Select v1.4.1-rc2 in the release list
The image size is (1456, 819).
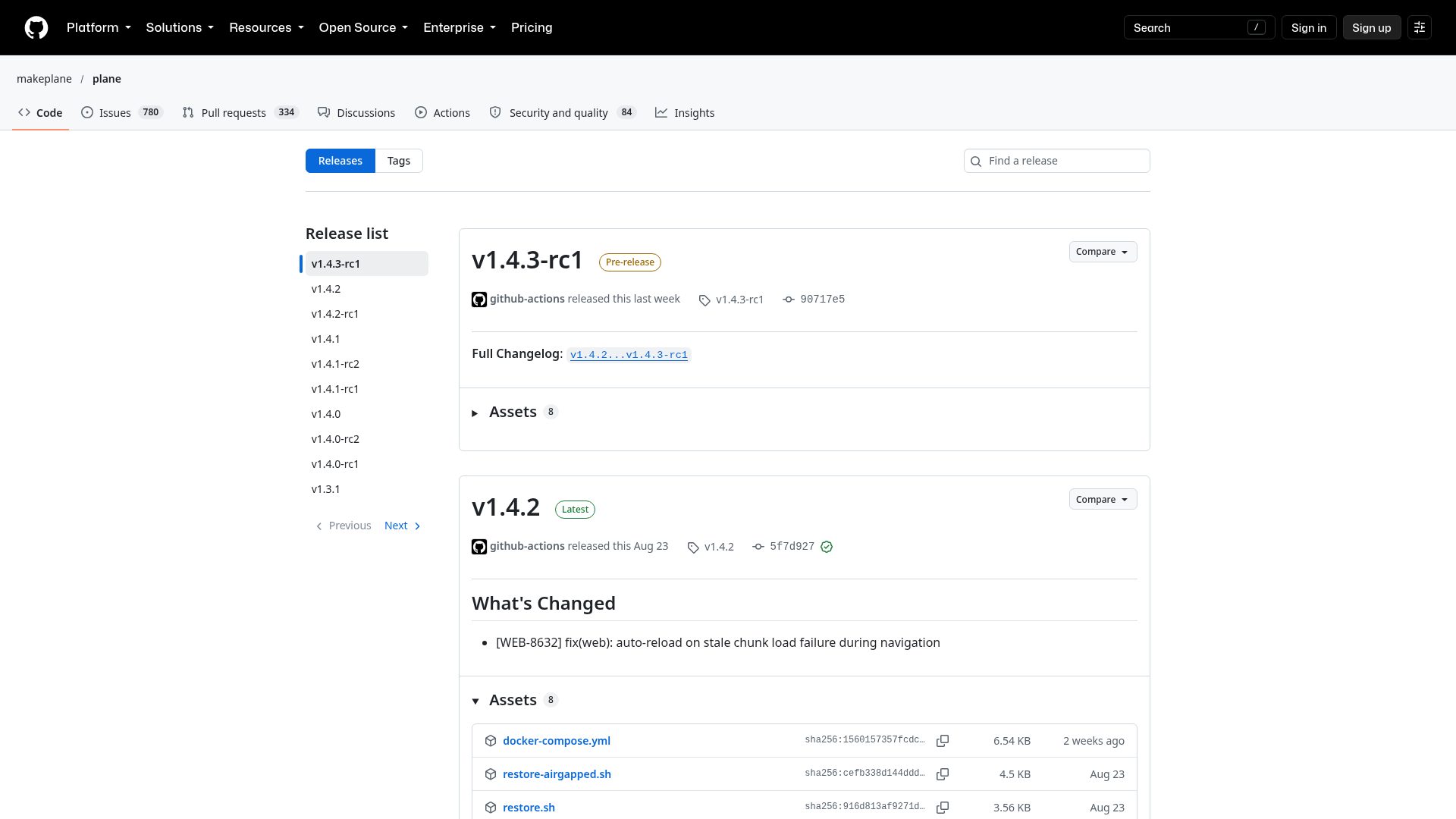point(366,364)
